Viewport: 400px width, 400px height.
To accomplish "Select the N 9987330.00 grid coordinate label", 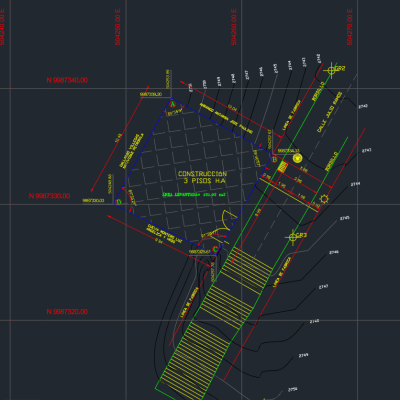I will (49, 196).
